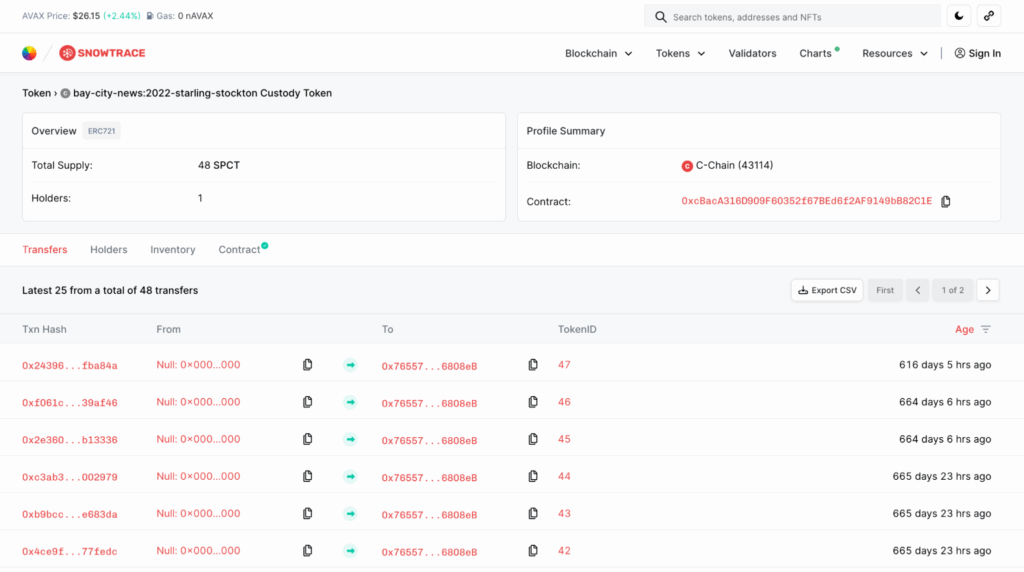
Task: Toggle dark mode with moon icon
Action: (959, 16)
